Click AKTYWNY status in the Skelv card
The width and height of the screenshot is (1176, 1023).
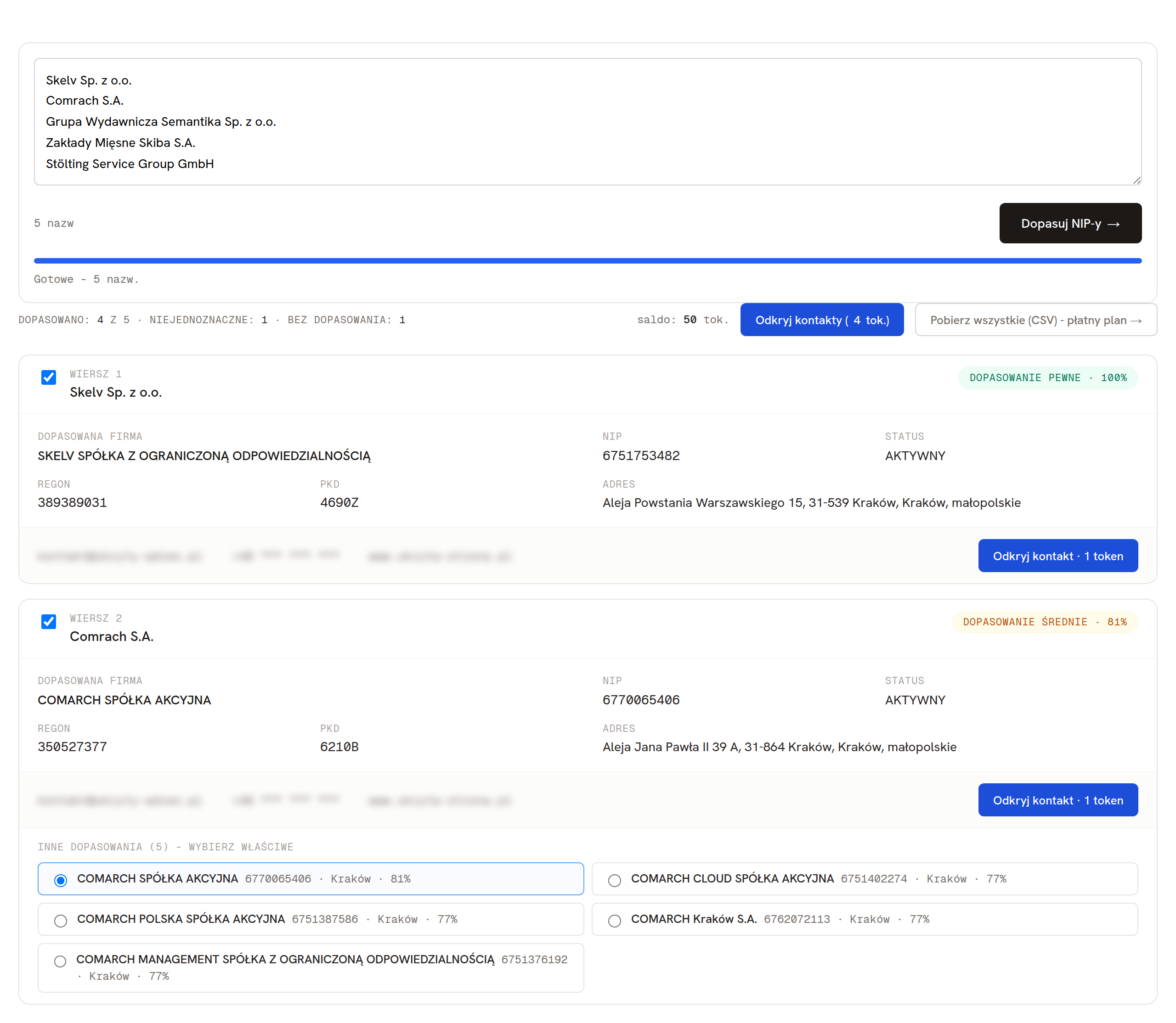(915, 455)
